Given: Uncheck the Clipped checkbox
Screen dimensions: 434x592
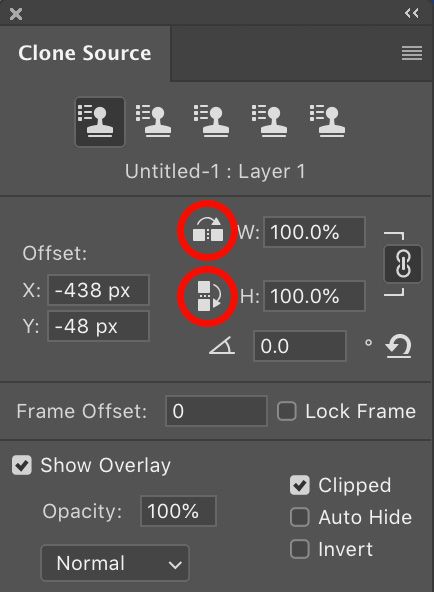Looking at the screenshot, I should coord(300,485).
